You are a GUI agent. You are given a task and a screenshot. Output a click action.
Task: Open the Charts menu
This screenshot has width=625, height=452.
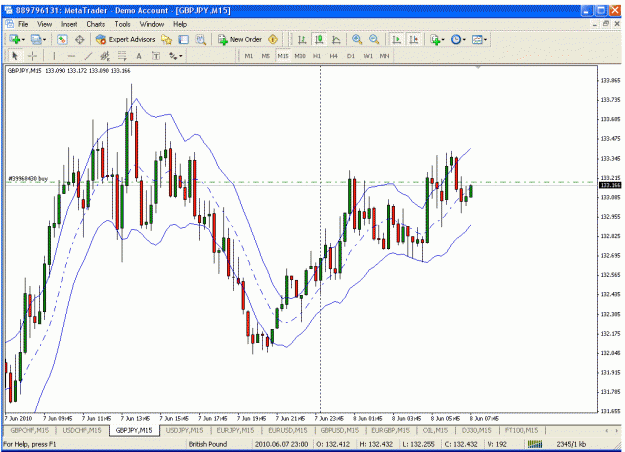tap(96, 24)
